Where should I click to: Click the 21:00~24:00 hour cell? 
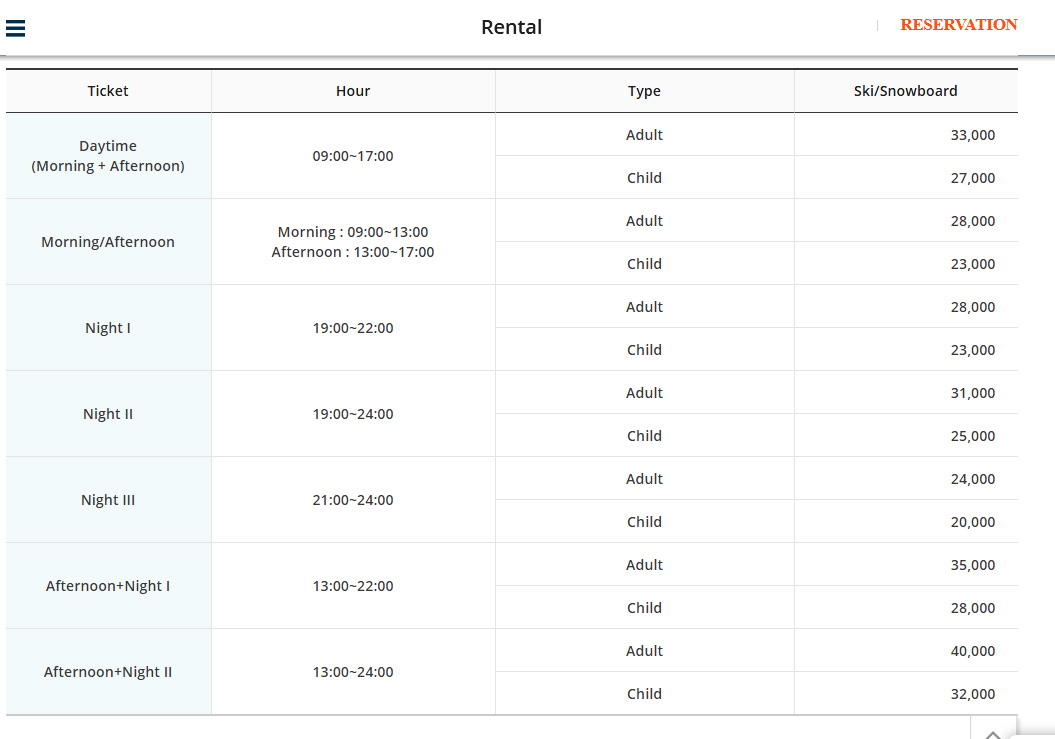(x=353, y=500)
